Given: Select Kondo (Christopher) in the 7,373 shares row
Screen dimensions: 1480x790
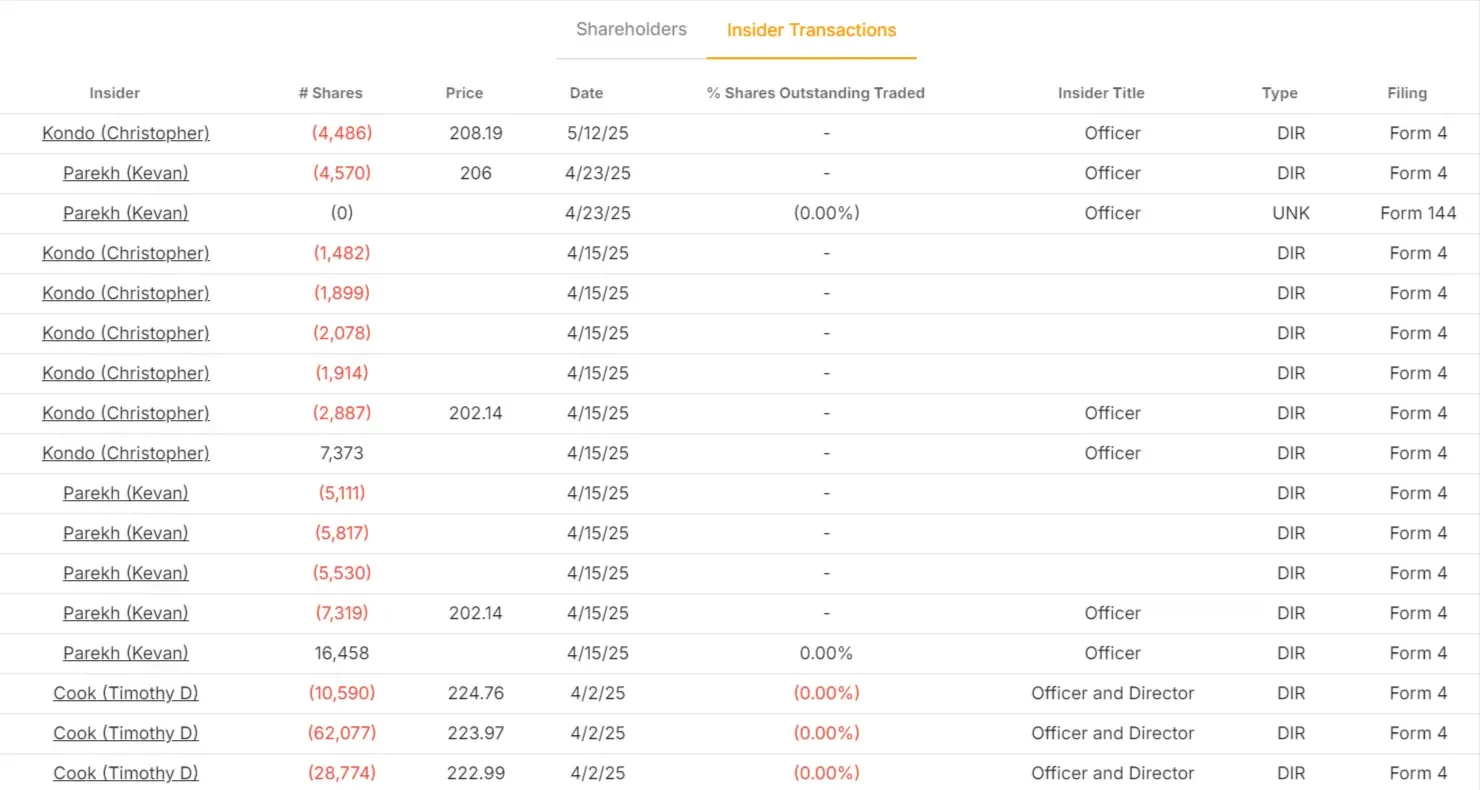Looking at the screenshot, I should (x=125, y=453).
